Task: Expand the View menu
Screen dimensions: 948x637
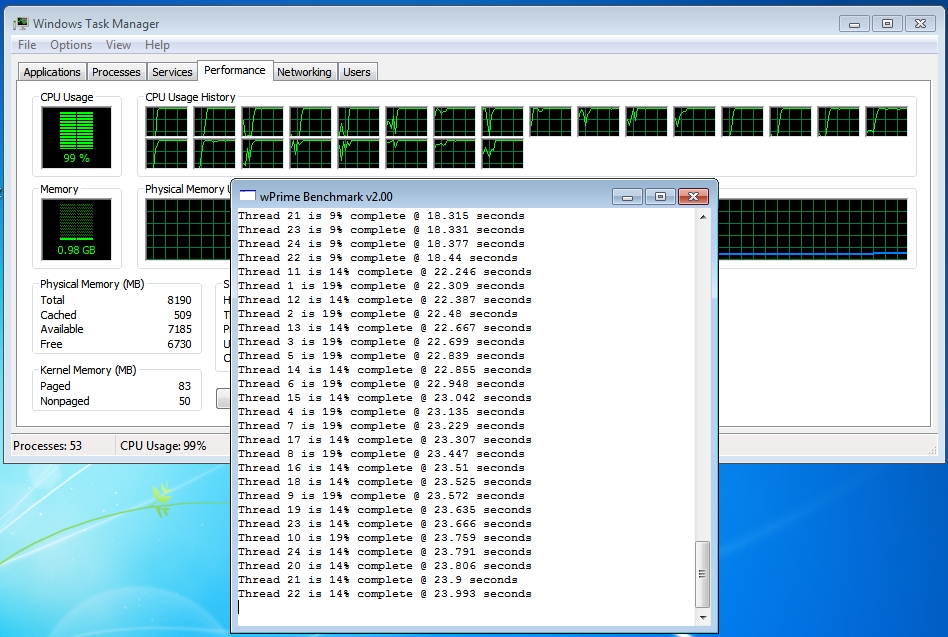Action: 118,45
